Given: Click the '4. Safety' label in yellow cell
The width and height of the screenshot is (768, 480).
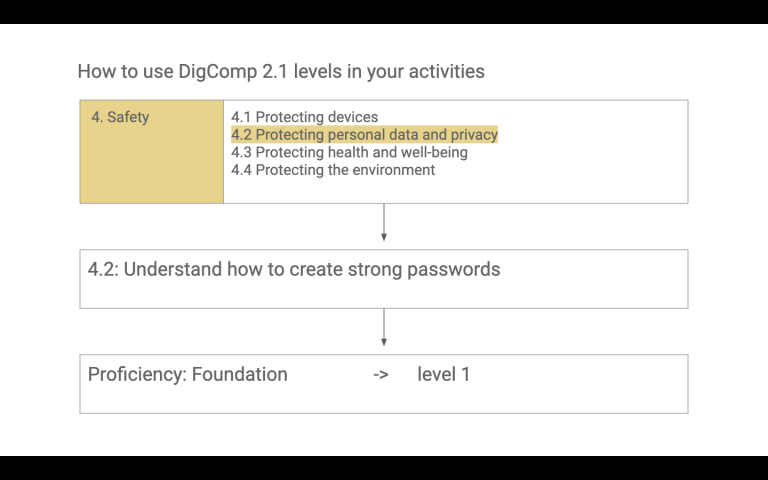Looking at the screenshot, I should 120,117.
